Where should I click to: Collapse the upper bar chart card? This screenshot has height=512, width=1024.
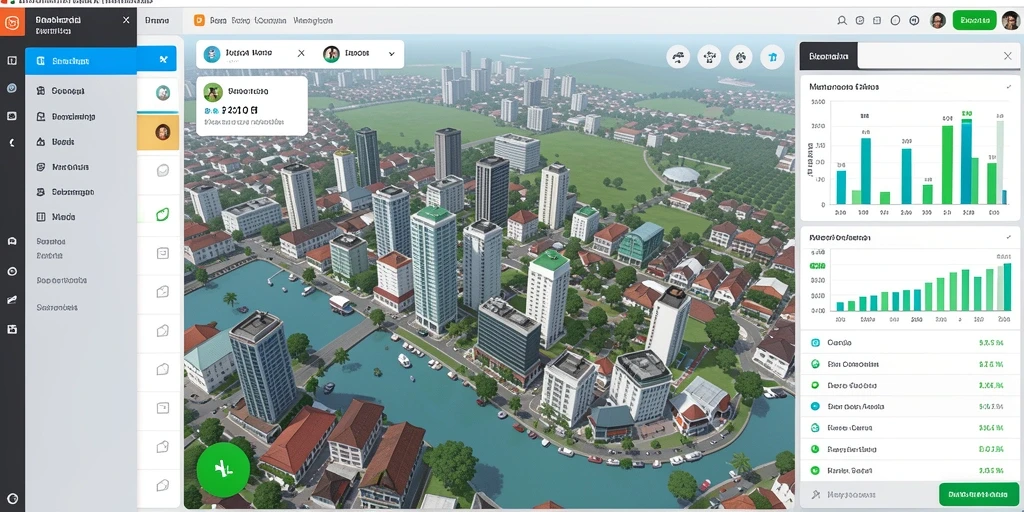(1008, 86)
